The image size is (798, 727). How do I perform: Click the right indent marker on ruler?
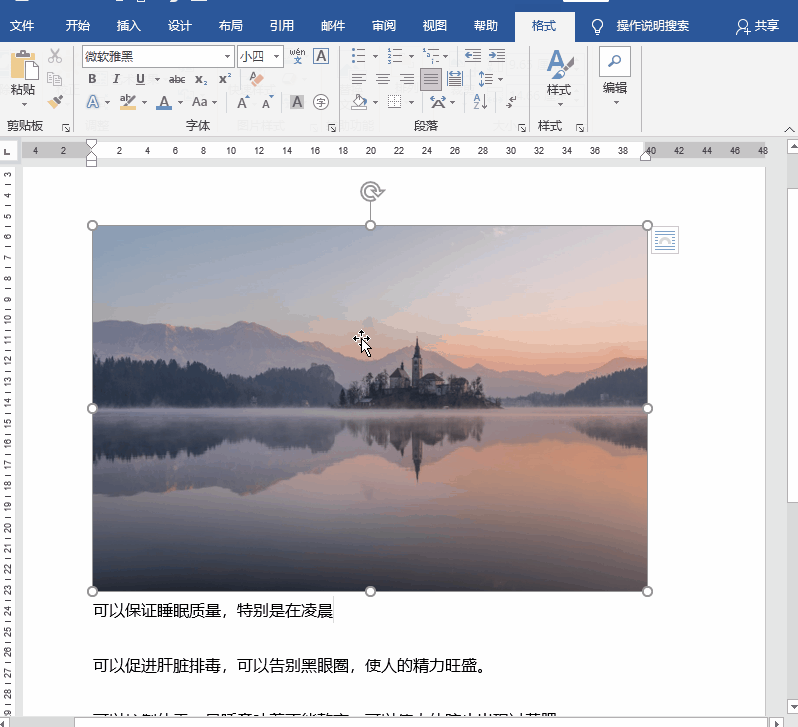pos(645,156)
